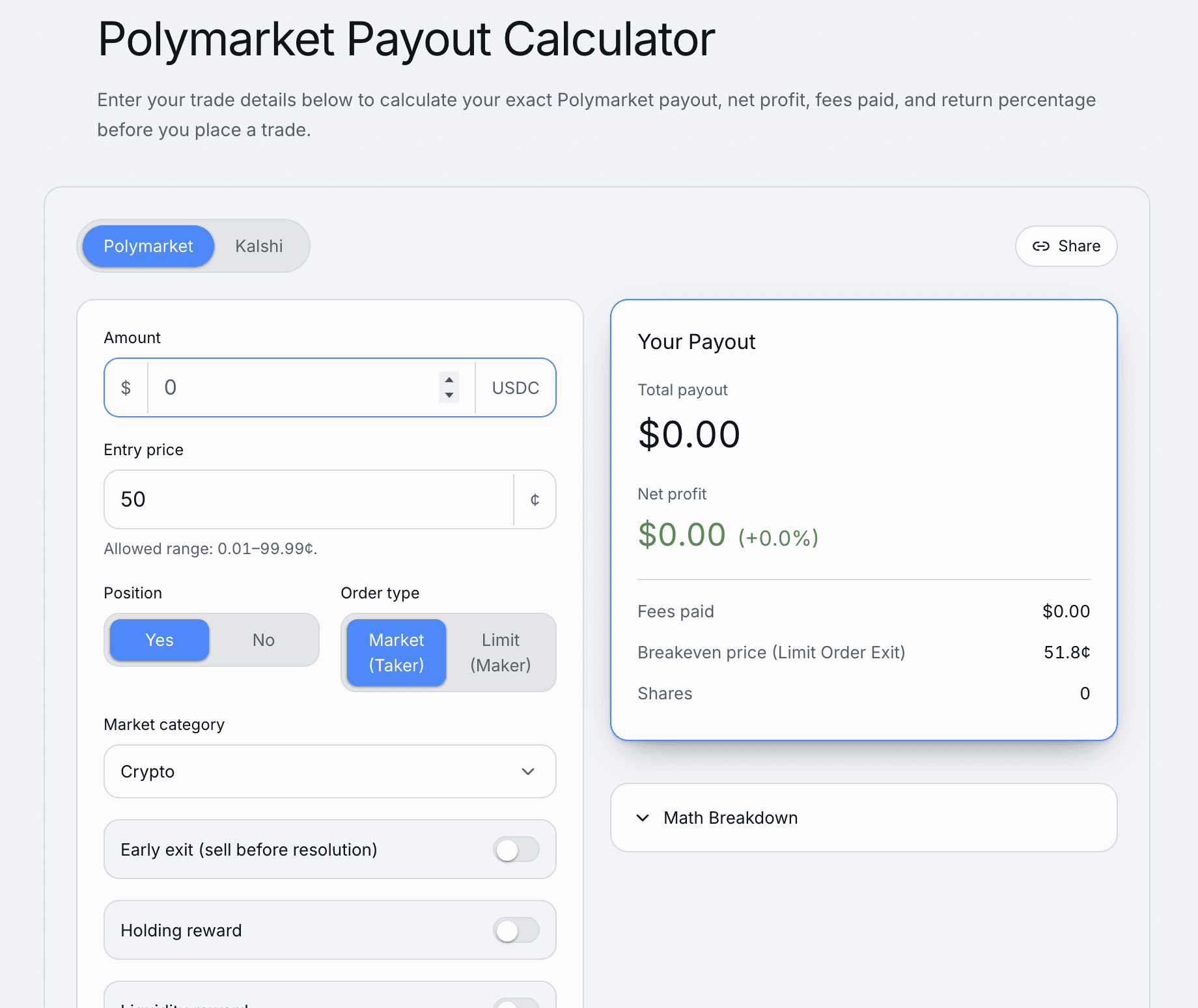
Task: Decrease amount with the down stepper arrow
Action: point(449,395)
